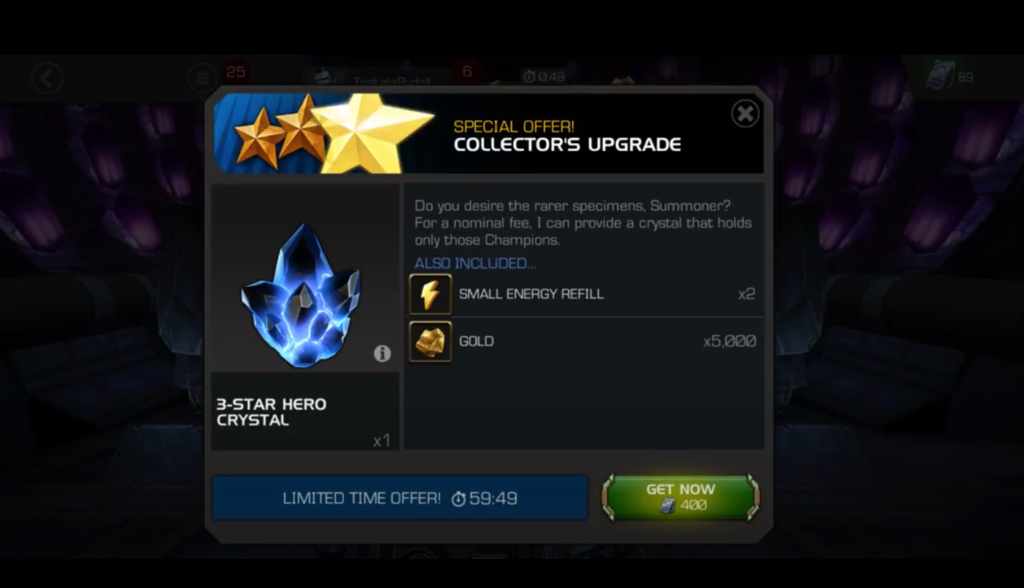The image size is (1024, 588).
Task: Select the Small Energy Refill lightning icon
Action: pos(430,295)
